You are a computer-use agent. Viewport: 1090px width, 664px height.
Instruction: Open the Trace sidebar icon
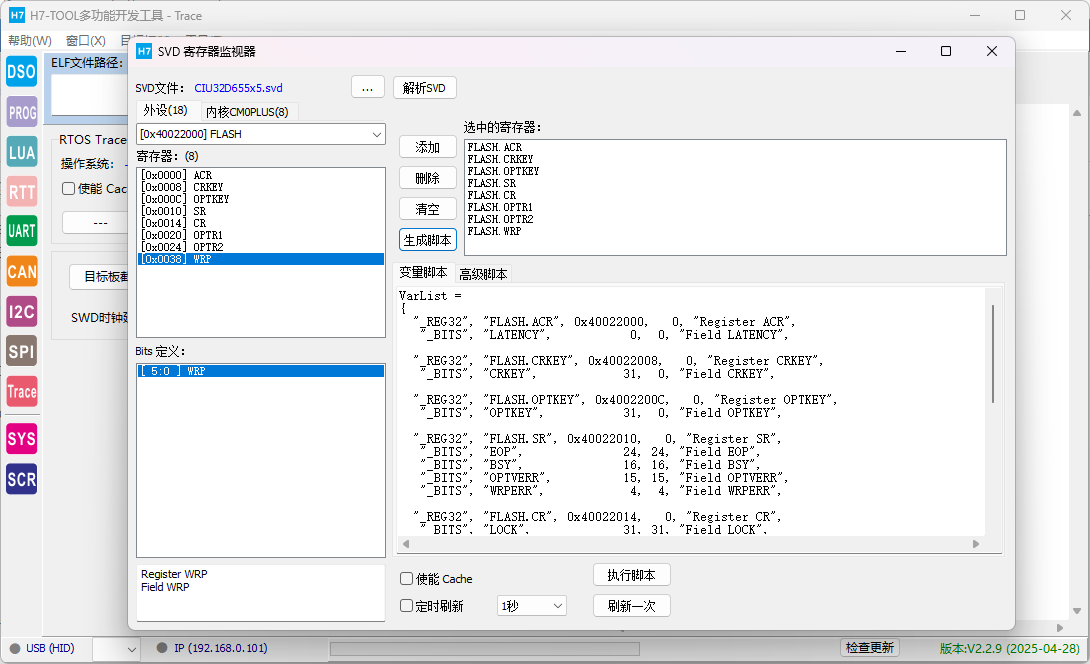click(22, 391)
